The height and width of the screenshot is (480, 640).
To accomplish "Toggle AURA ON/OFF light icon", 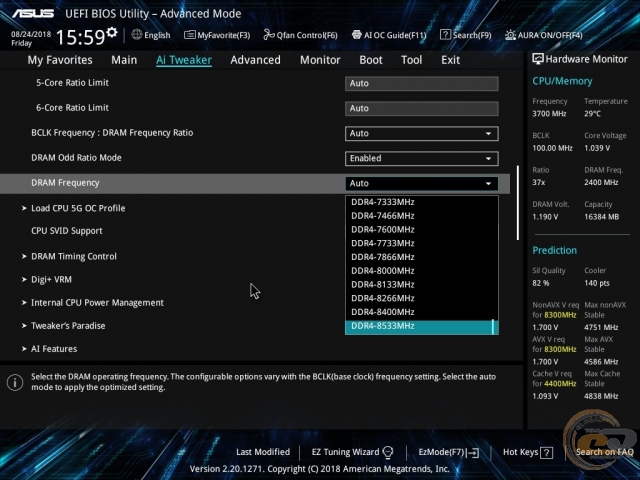I will click(x=510, y=35).
